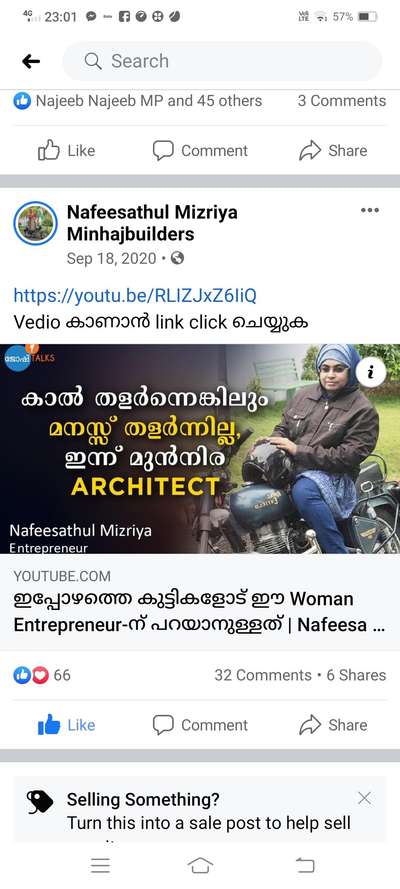Image resolution: width=400 pixels, height=889 pixels.
Task: Open the youtu.be video link
Action: click(x=135, y=295)
